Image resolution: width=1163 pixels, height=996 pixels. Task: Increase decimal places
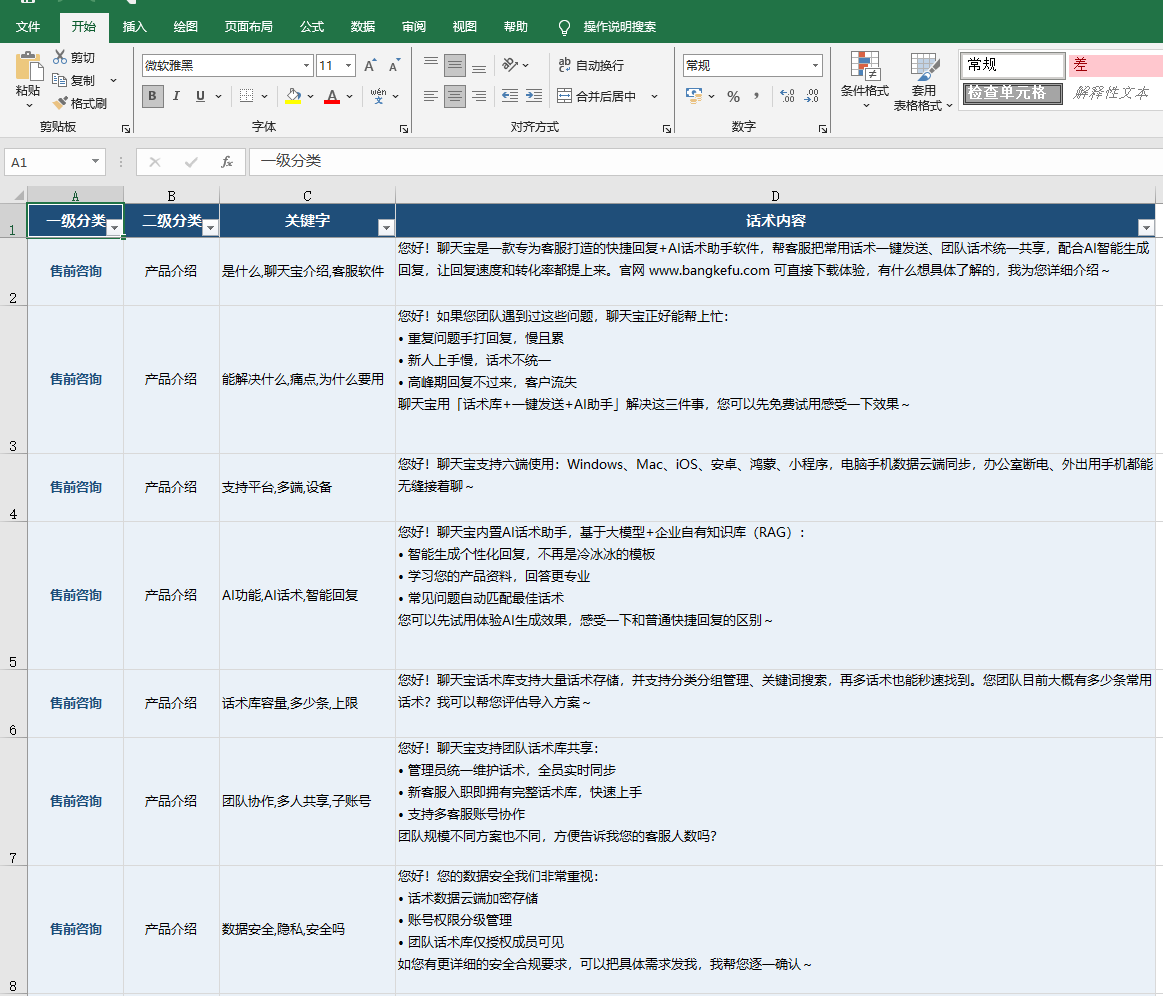(x=788, y=96)
